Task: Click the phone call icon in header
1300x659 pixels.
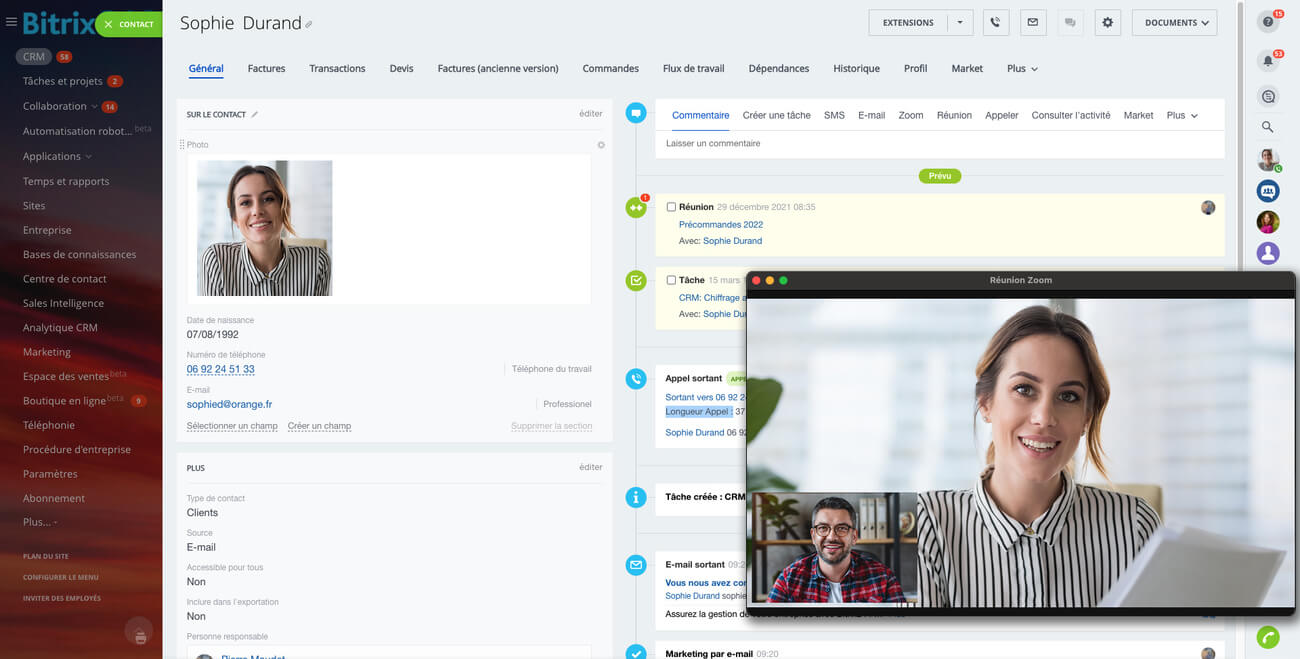Action: (995, 23)
